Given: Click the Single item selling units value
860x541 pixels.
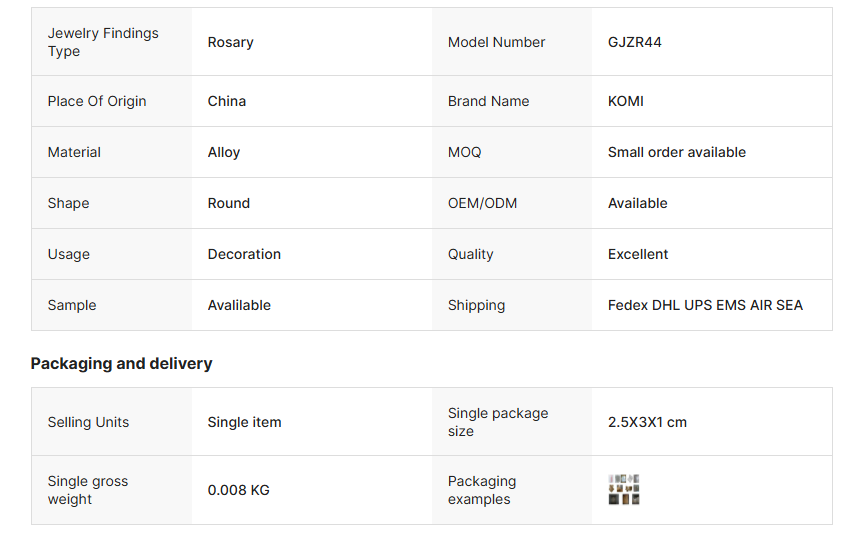Looking at the screenshot, I should 244,422.
